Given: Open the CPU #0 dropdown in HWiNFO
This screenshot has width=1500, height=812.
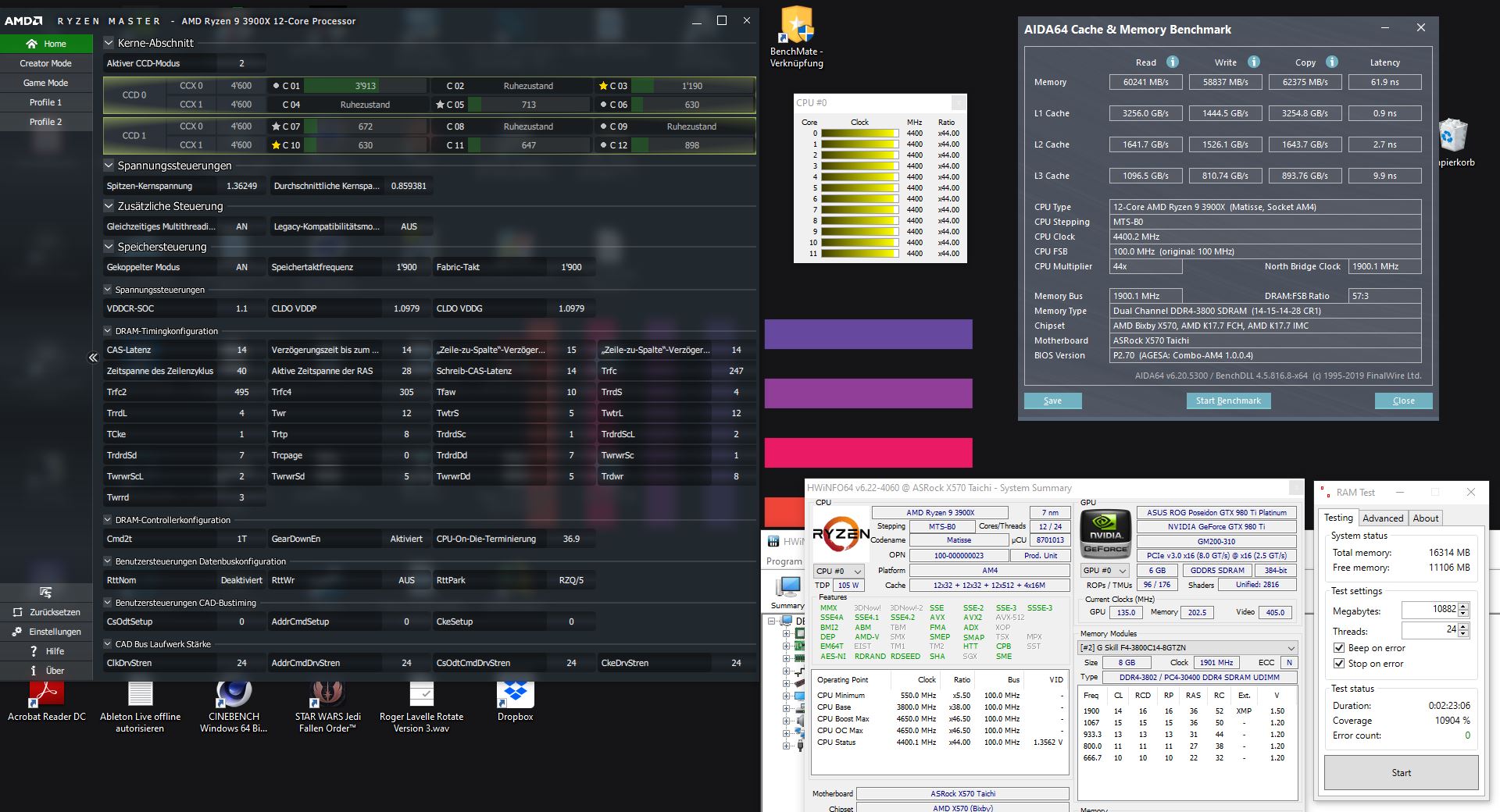Looking at the screenshot, I should [x=838, y=572].
